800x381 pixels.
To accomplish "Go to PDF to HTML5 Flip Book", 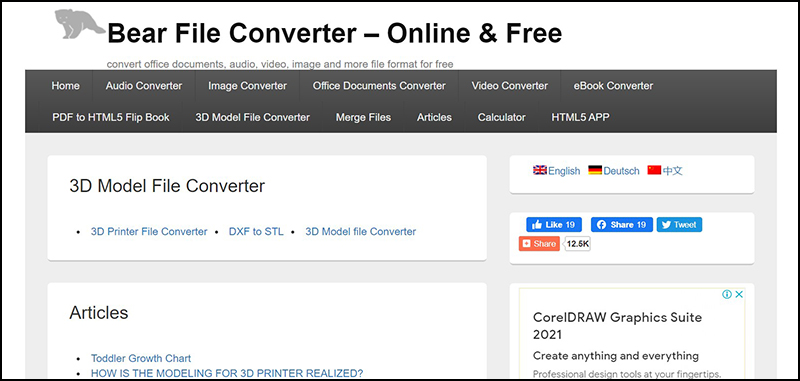I will click(x=111, y=117).
